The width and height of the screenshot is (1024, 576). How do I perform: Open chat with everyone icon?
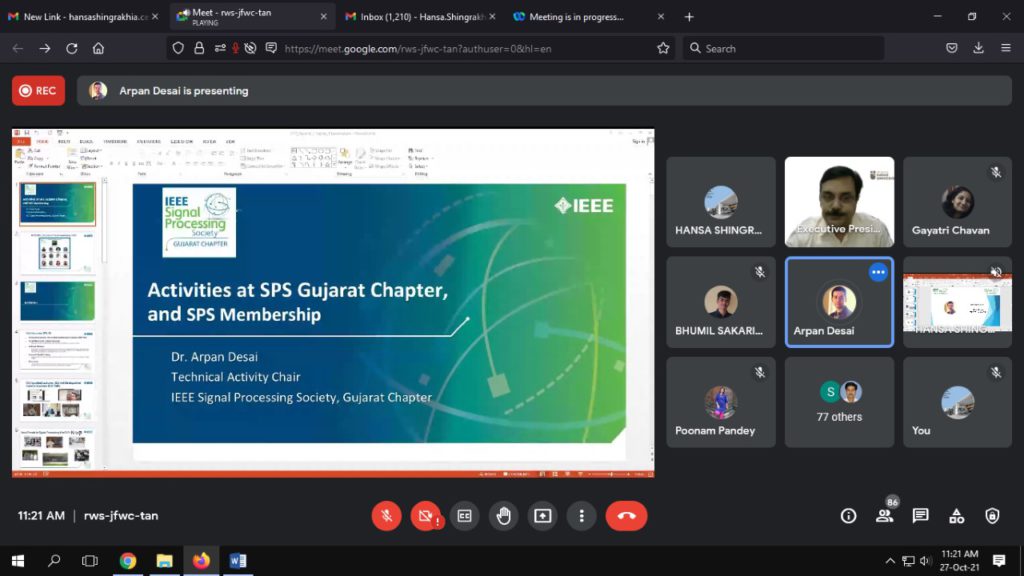(921, 516)
